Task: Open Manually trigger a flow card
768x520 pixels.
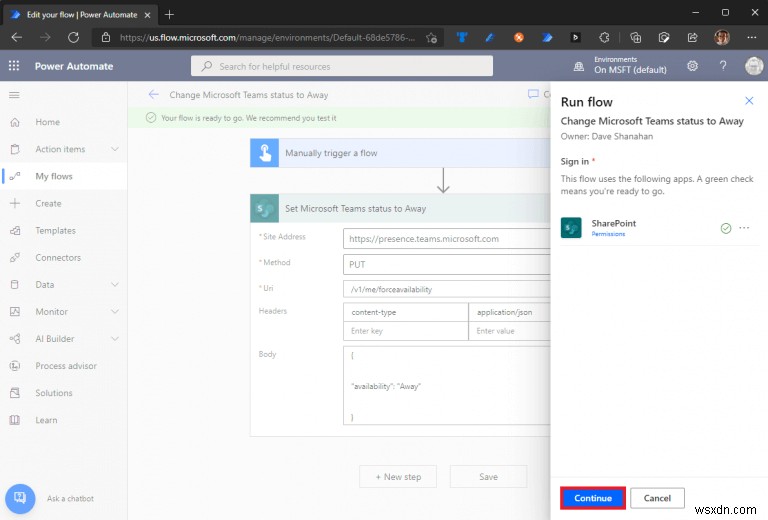Action: pyautogui.click(x=400, y=153)
